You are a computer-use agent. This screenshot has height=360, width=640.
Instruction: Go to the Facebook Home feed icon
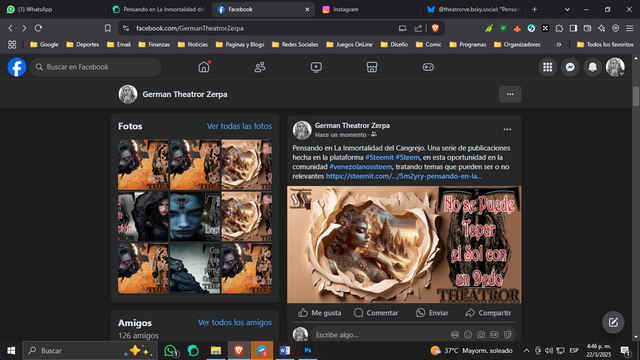(x=204, y=67)
